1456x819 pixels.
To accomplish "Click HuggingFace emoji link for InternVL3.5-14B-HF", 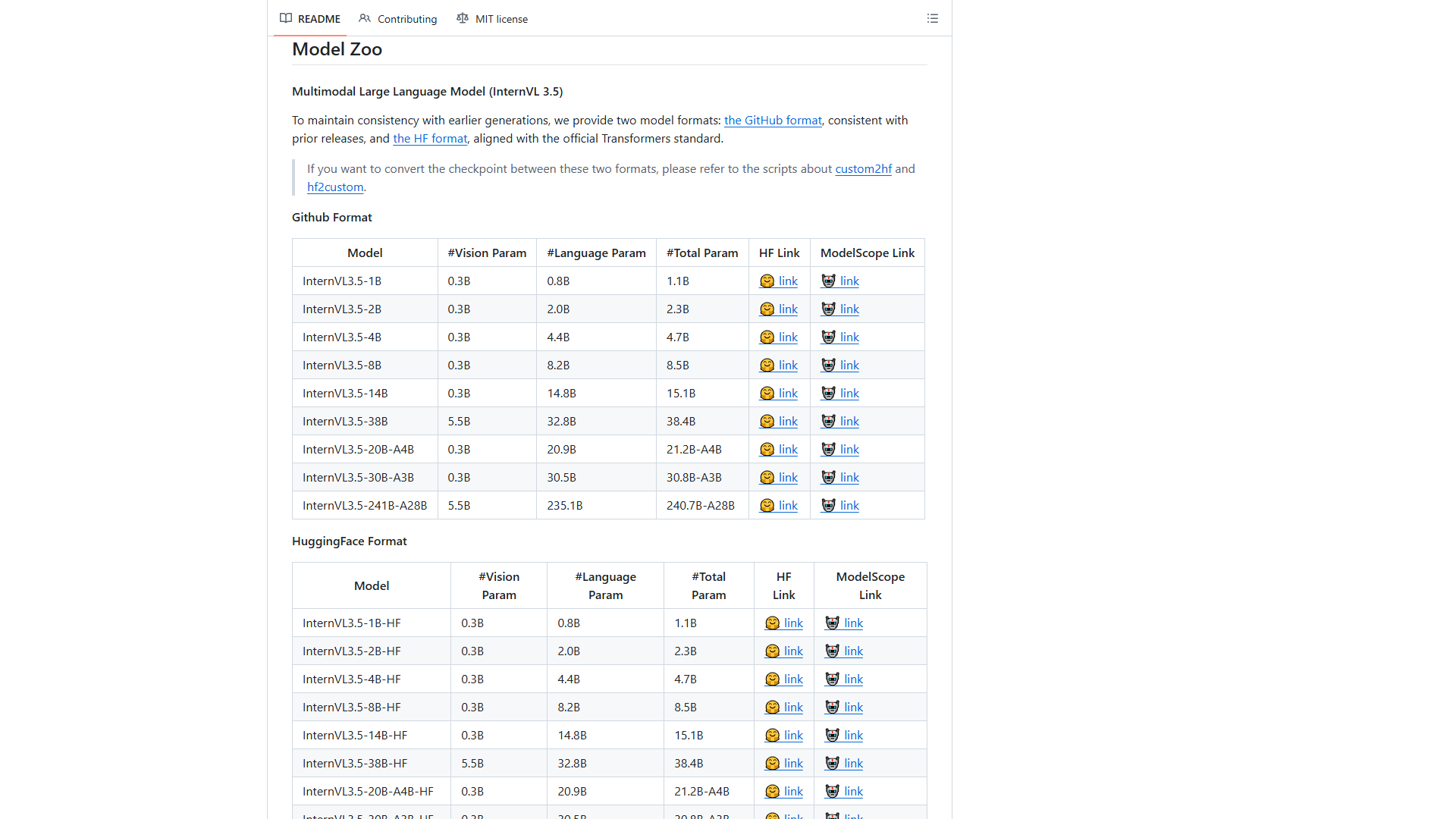I will tap(784, 735).
